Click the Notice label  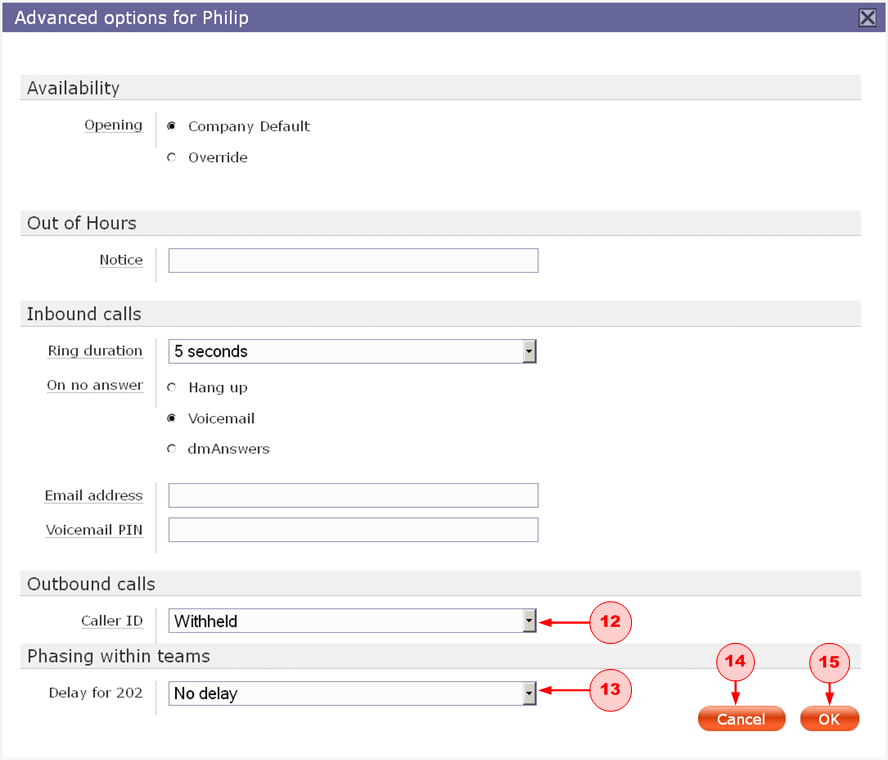[x=121, y=260]
